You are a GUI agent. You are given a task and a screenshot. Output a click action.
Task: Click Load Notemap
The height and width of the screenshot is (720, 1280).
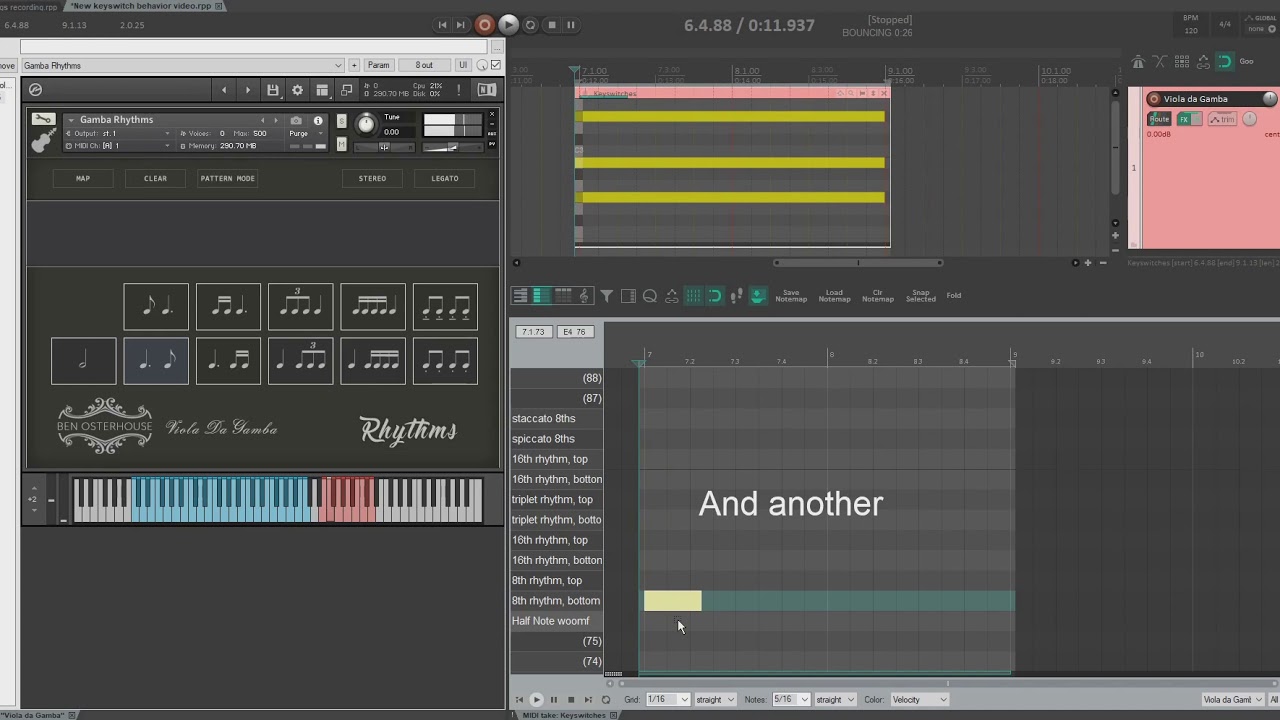click(834, 296)
